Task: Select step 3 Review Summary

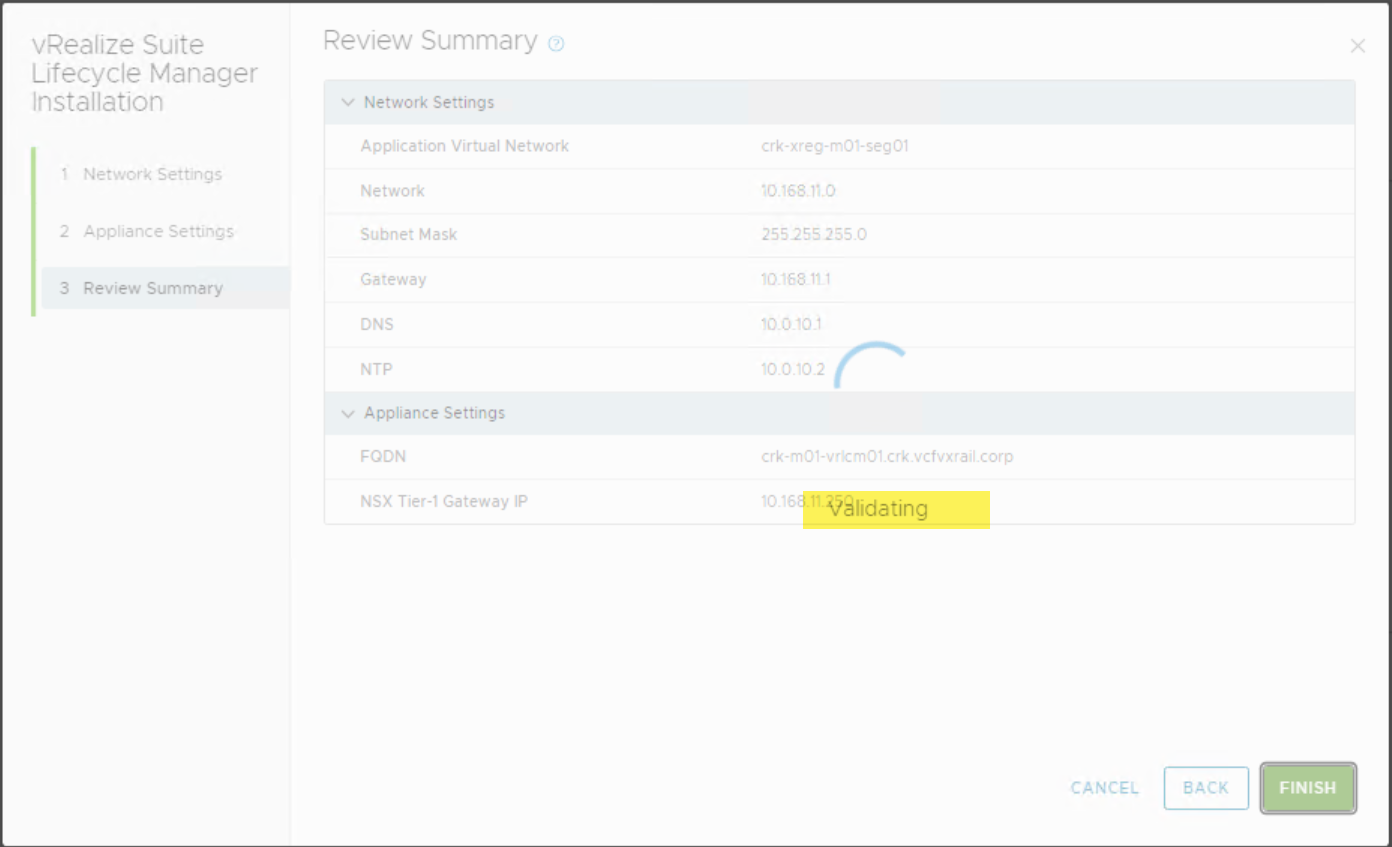Action: click(x=152, y=288)
